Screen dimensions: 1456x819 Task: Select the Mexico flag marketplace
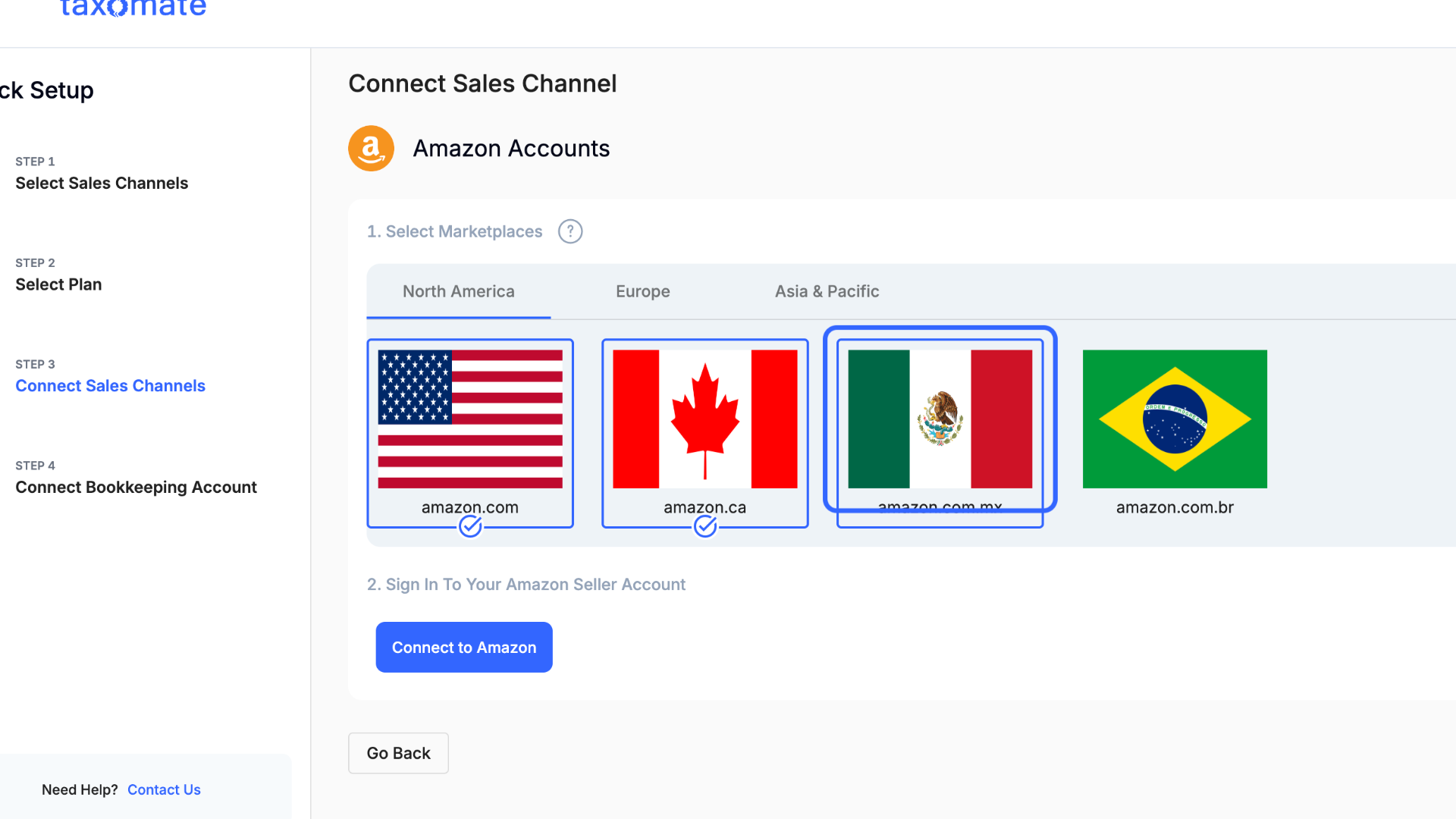point(940,419)
